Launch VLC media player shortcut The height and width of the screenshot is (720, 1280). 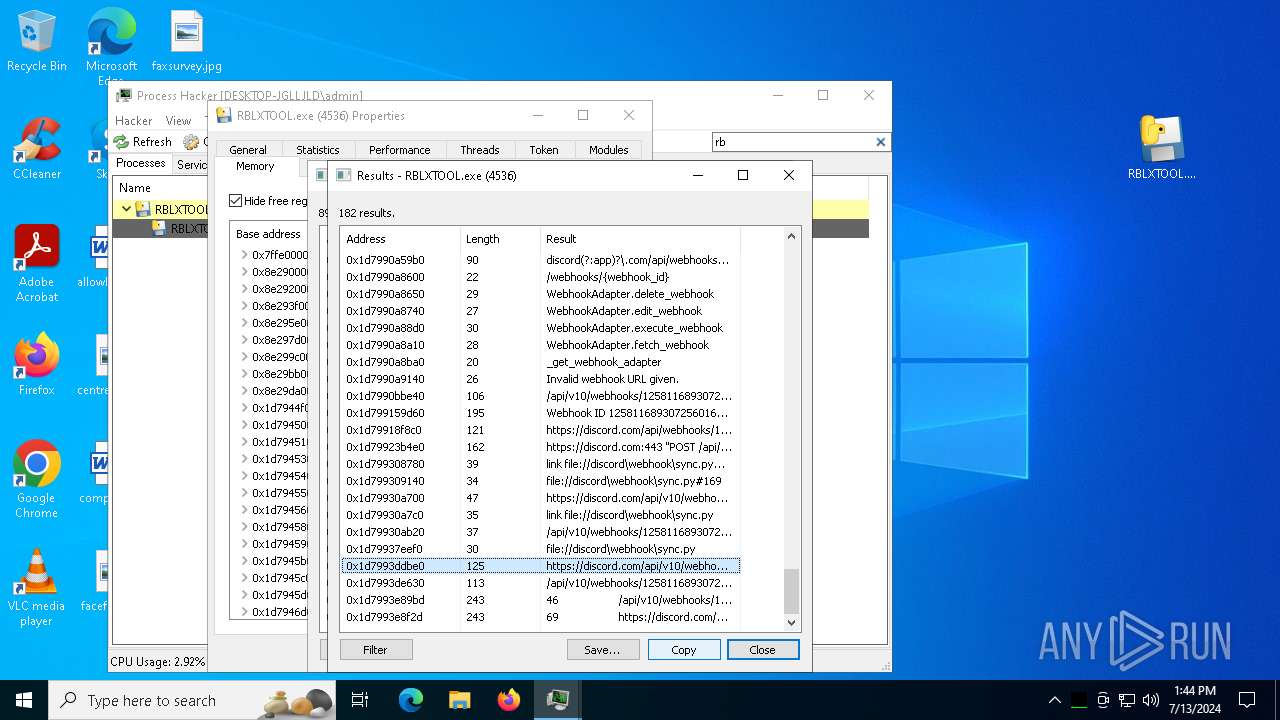[x=37, y=588]
